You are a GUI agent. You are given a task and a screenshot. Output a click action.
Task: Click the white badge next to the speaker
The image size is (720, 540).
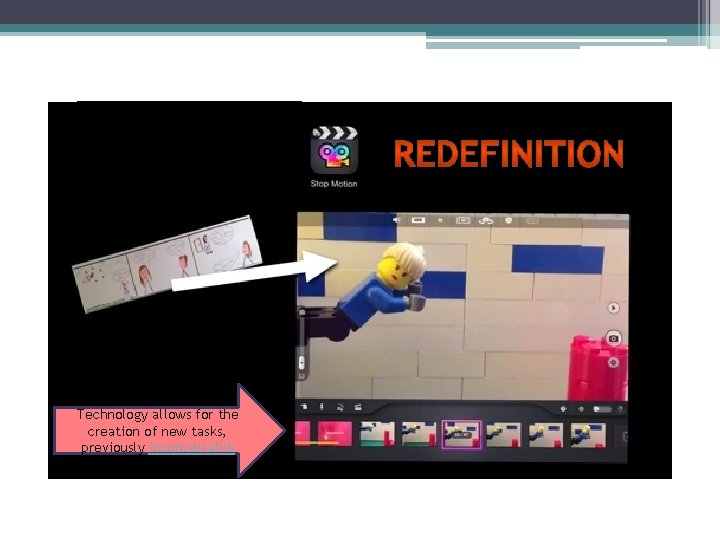(x=418, y=220)
